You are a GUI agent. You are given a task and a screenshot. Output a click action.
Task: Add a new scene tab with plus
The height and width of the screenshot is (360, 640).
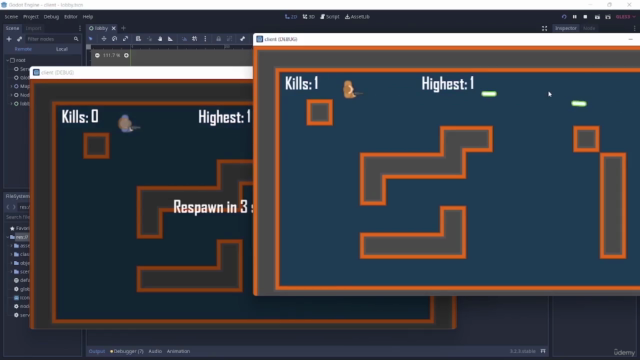click(x=124, y=28)
